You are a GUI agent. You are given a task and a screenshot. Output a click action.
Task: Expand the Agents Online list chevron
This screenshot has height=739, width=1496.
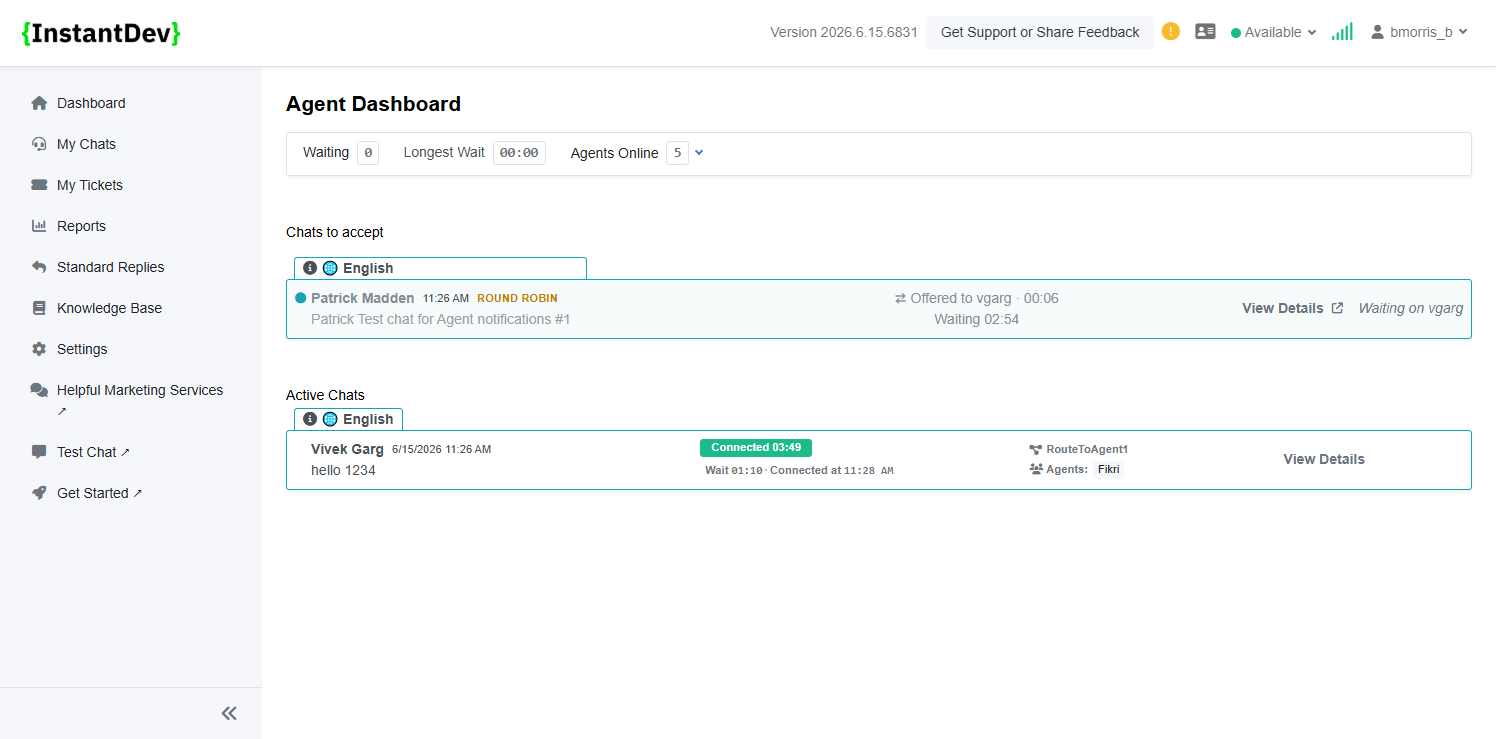coord(699,153)
